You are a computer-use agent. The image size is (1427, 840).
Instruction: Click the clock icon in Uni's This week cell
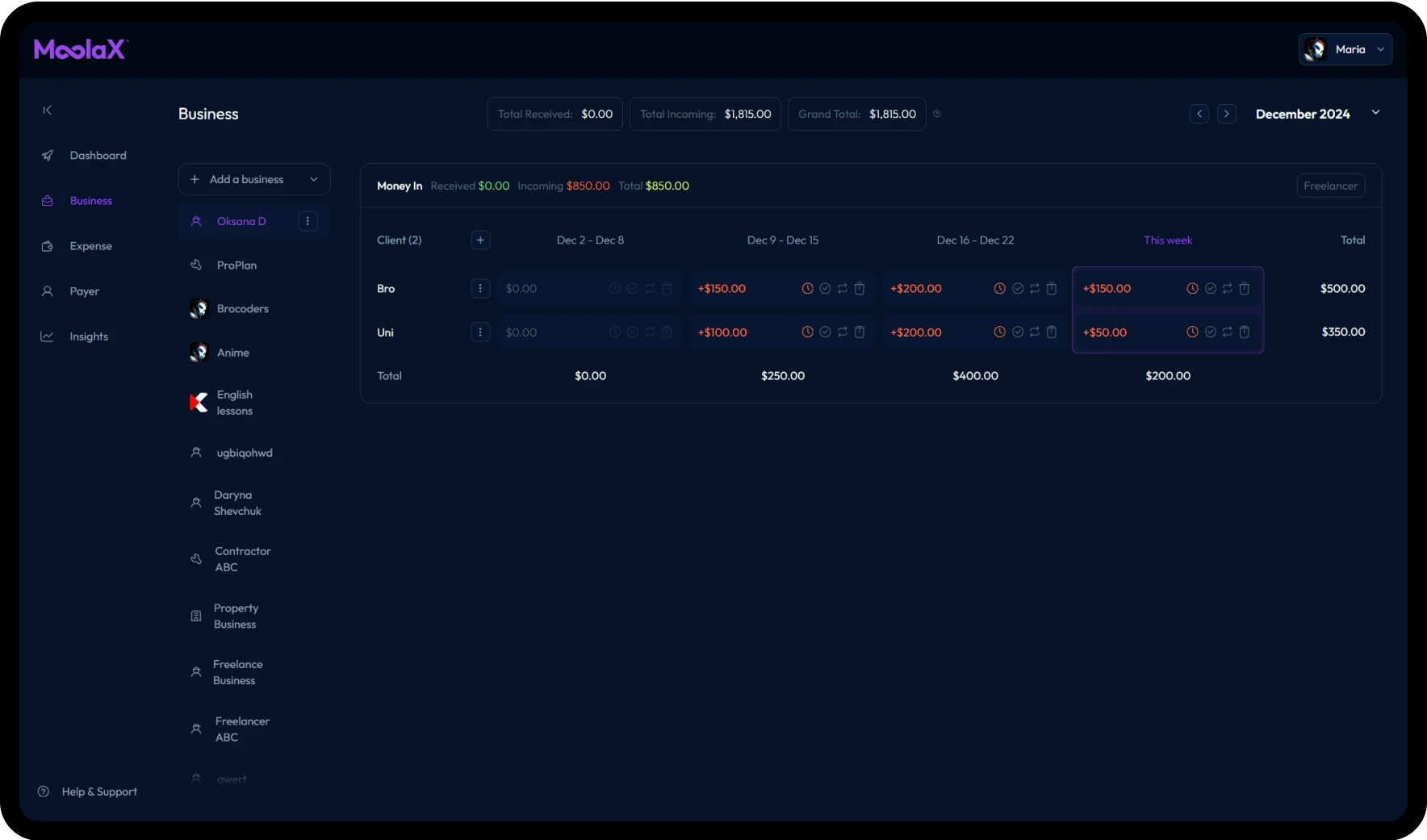coord(1192,332)
